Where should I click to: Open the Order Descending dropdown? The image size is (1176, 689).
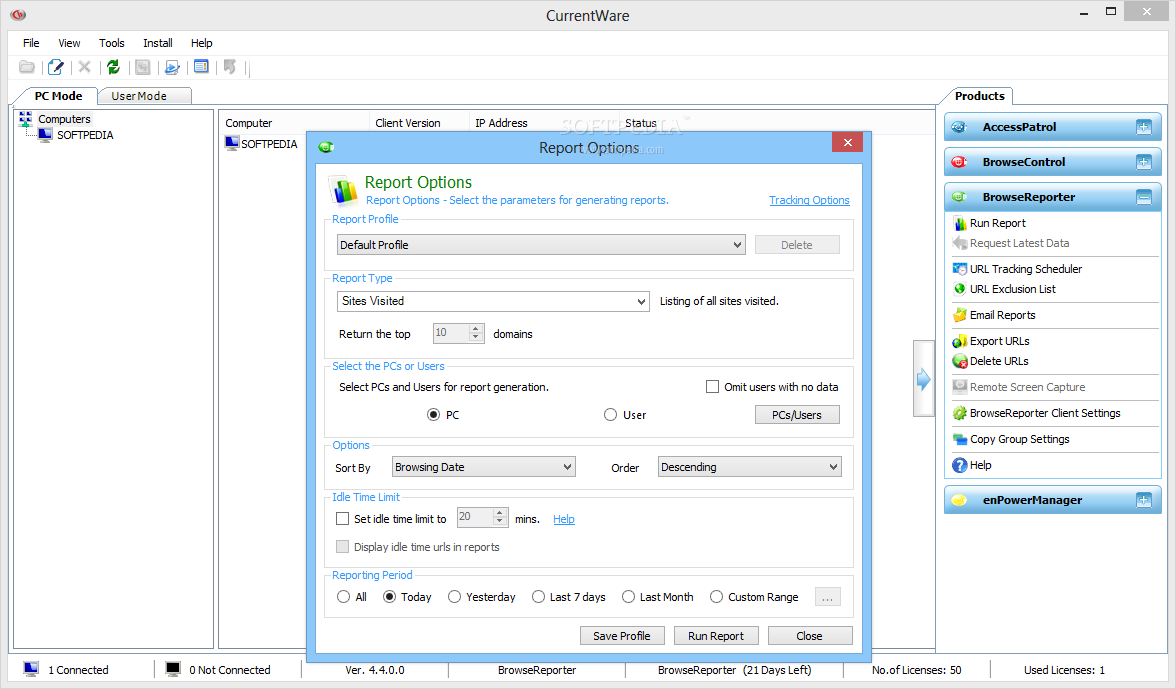tap(749, 467)
